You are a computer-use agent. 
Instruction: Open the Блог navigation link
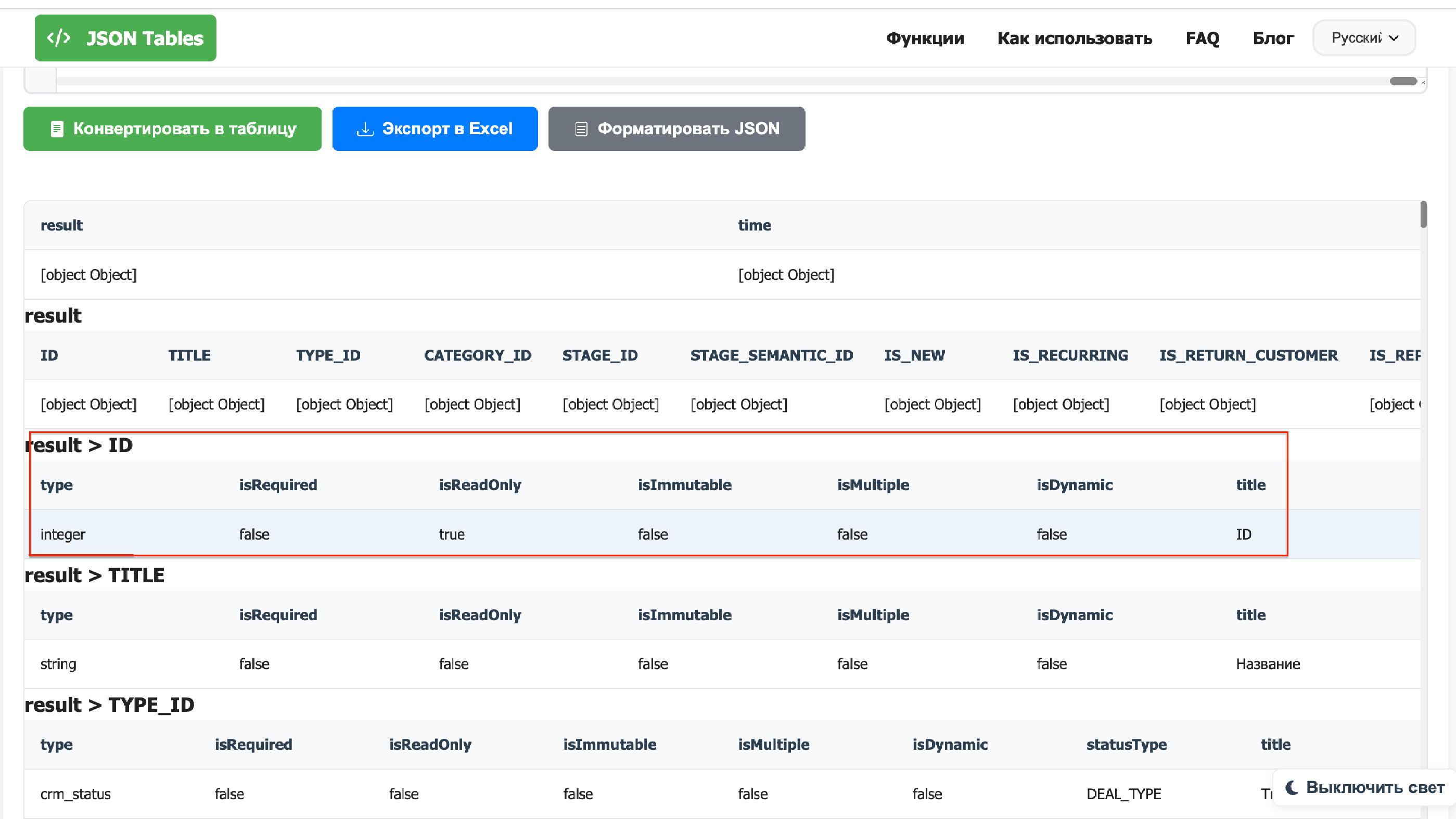tap(1273, 38)
